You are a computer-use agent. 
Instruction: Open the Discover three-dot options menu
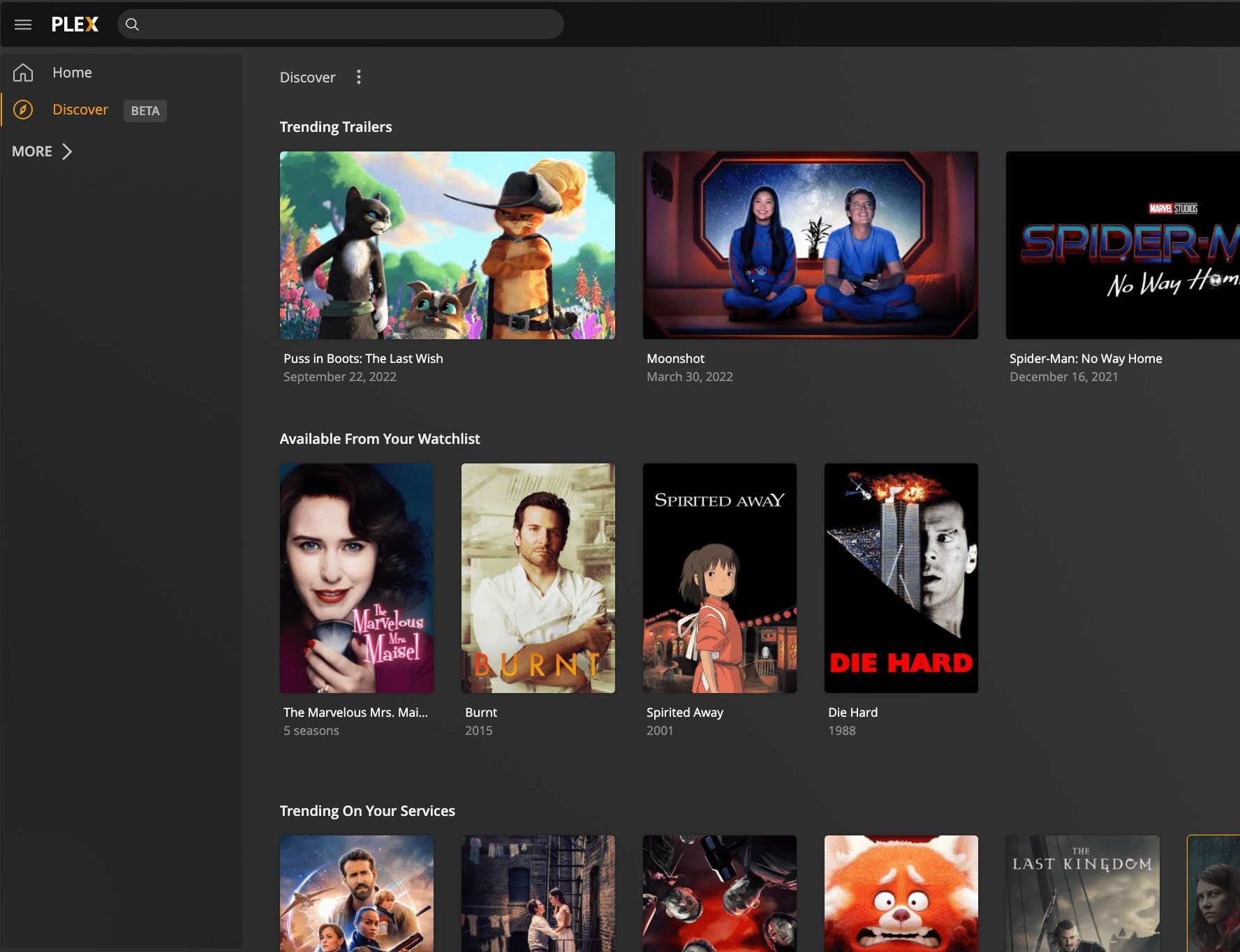coord(359,77)
